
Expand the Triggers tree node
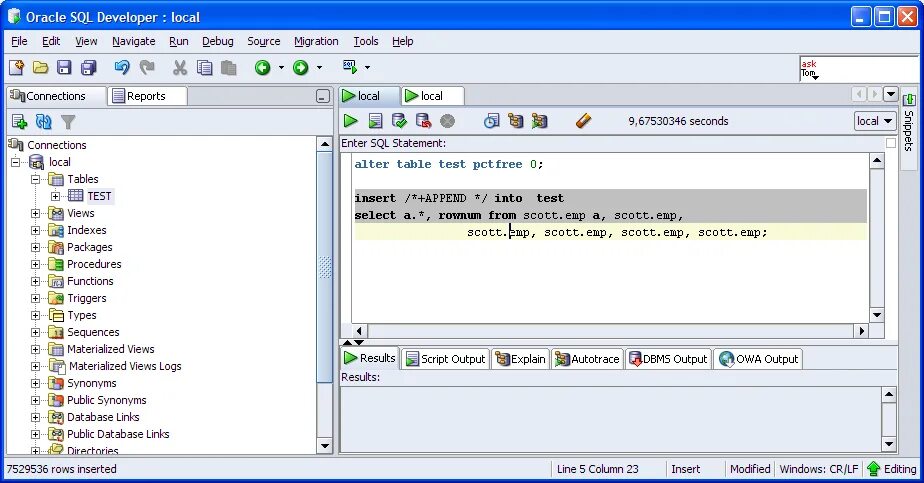pyautogui.click(x=35, y=298)
